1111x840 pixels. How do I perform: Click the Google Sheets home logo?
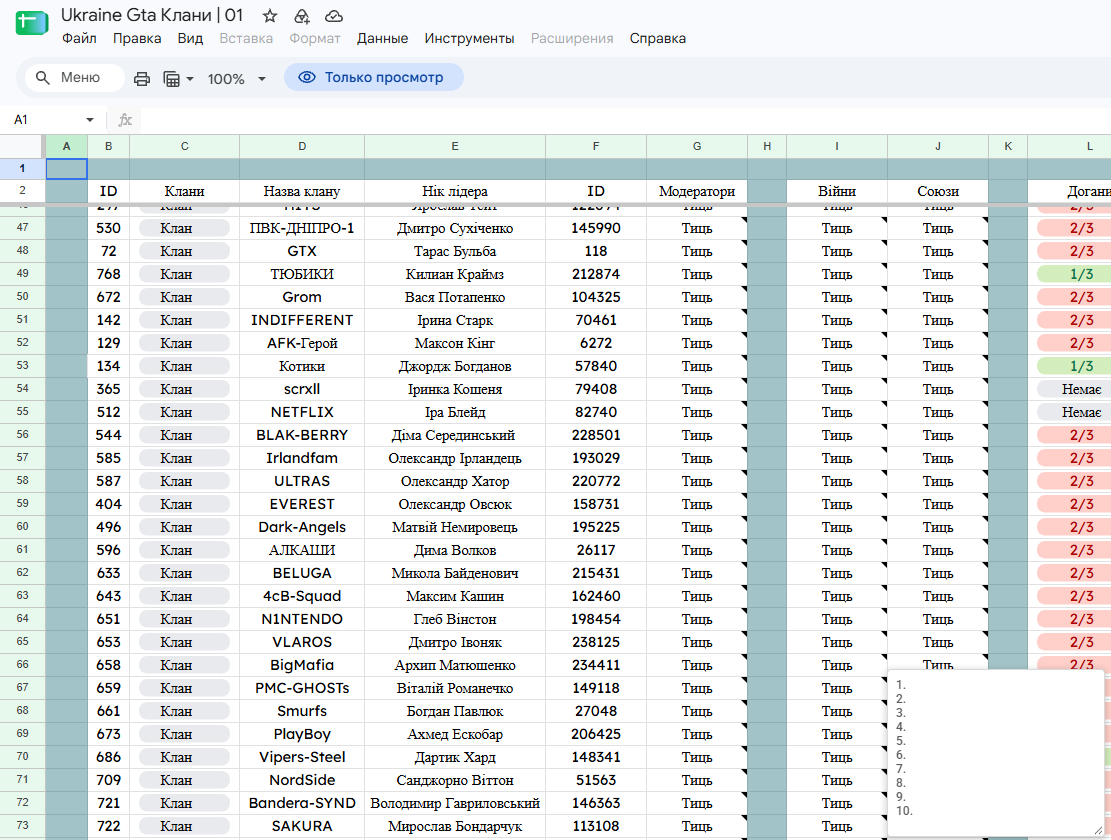[31, 22]
